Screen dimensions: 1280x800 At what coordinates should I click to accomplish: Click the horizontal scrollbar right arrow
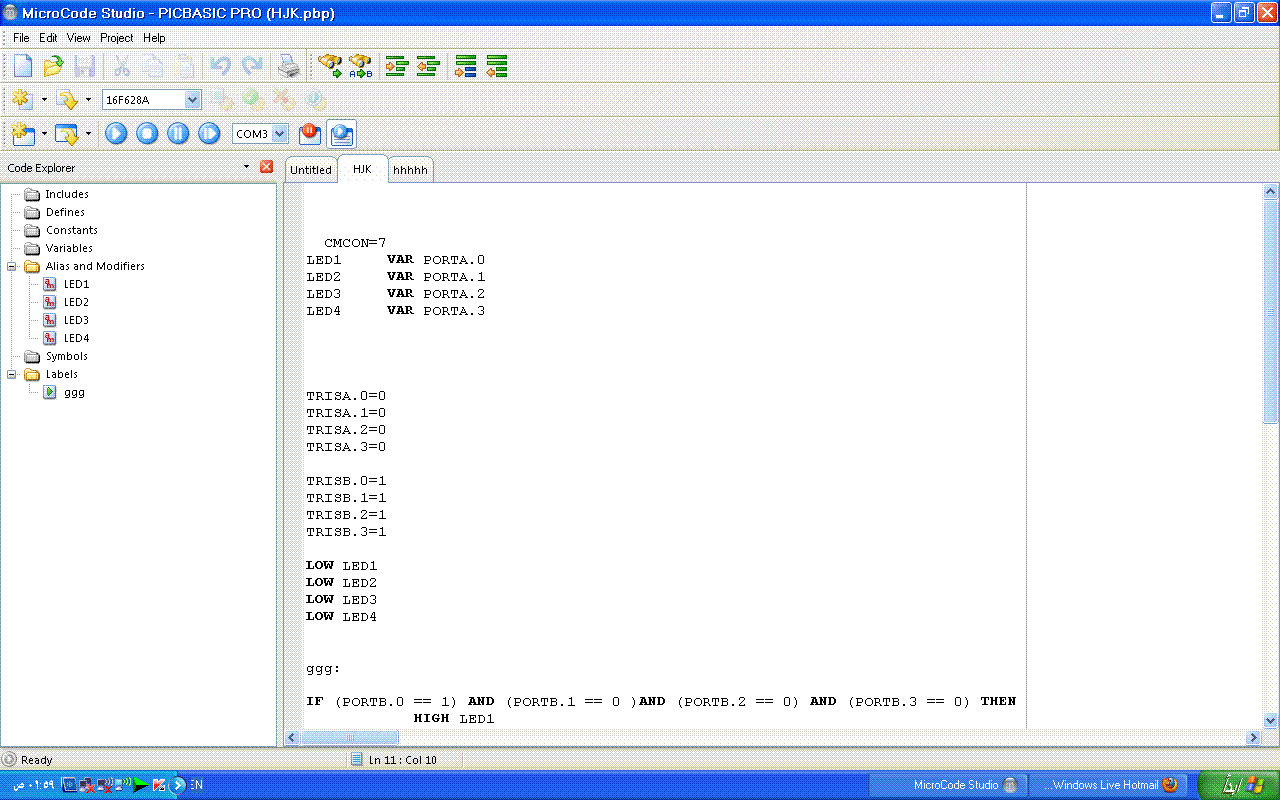pos(1253,737)
